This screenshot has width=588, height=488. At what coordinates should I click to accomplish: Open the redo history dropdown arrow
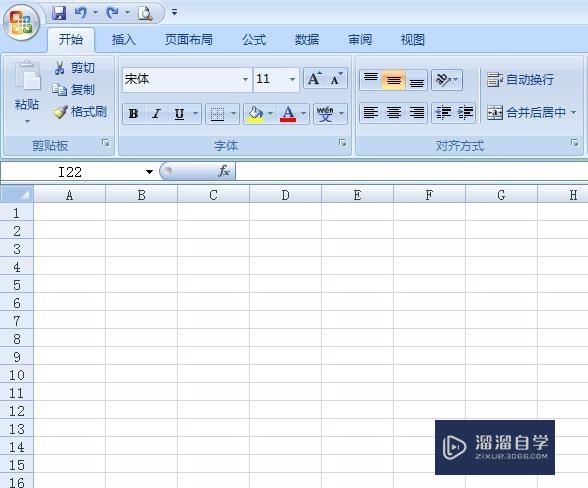click(128, 13)
